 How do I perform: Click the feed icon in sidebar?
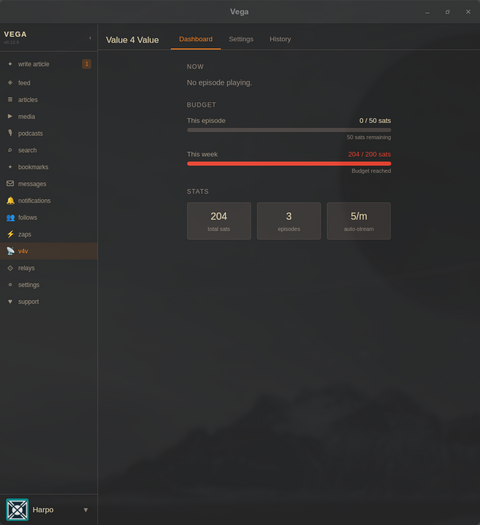tap(10, 82)
